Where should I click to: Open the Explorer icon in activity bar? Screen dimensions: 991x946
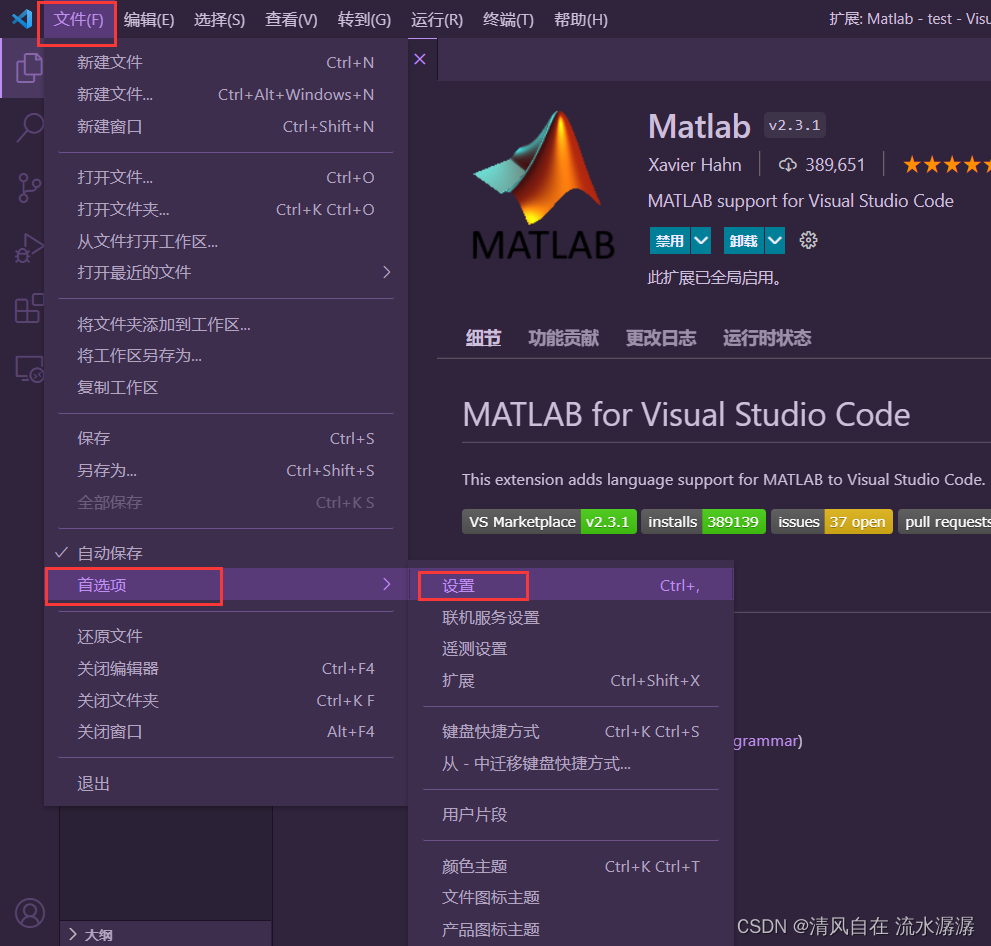pyautogui.click(x=29, y=68)
